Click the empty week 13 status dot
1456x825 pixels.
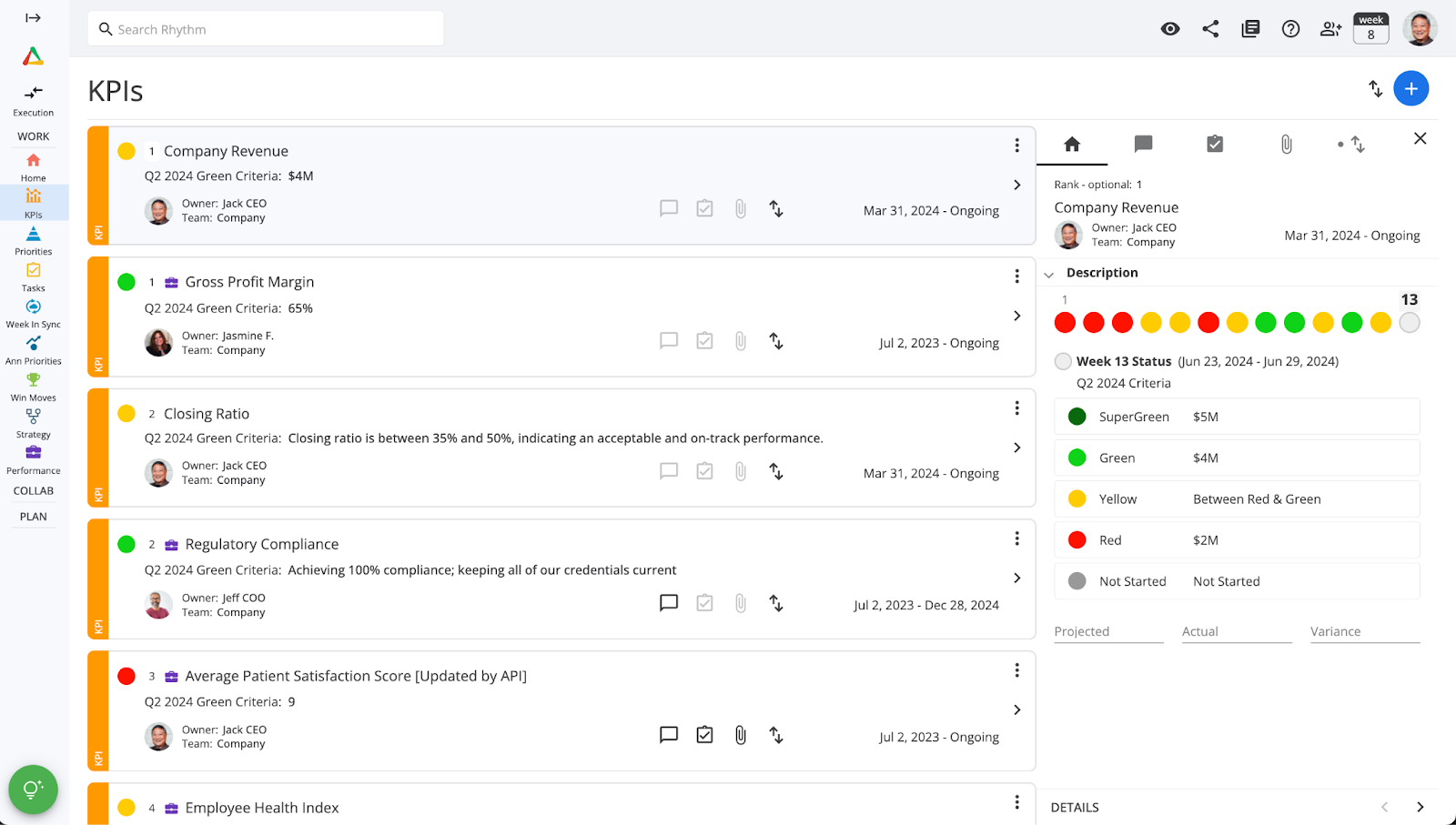point(1410,322)
